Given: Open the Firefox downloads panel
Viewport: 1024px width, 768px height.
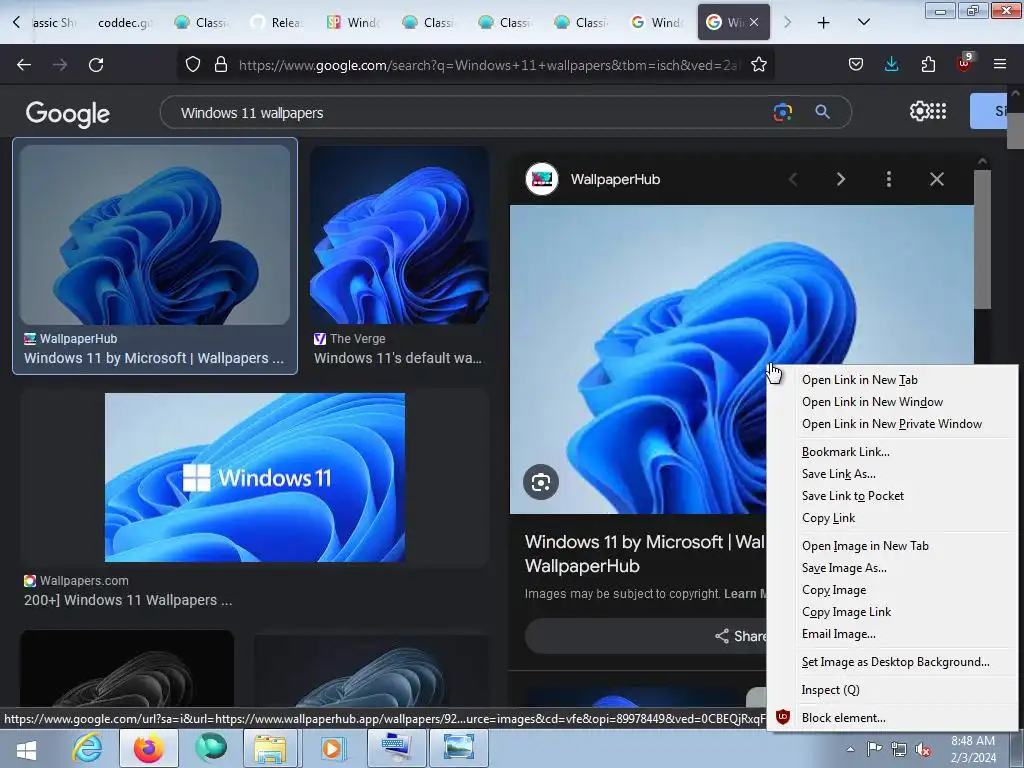Looking at the screenshot, I should pos(891,65).
